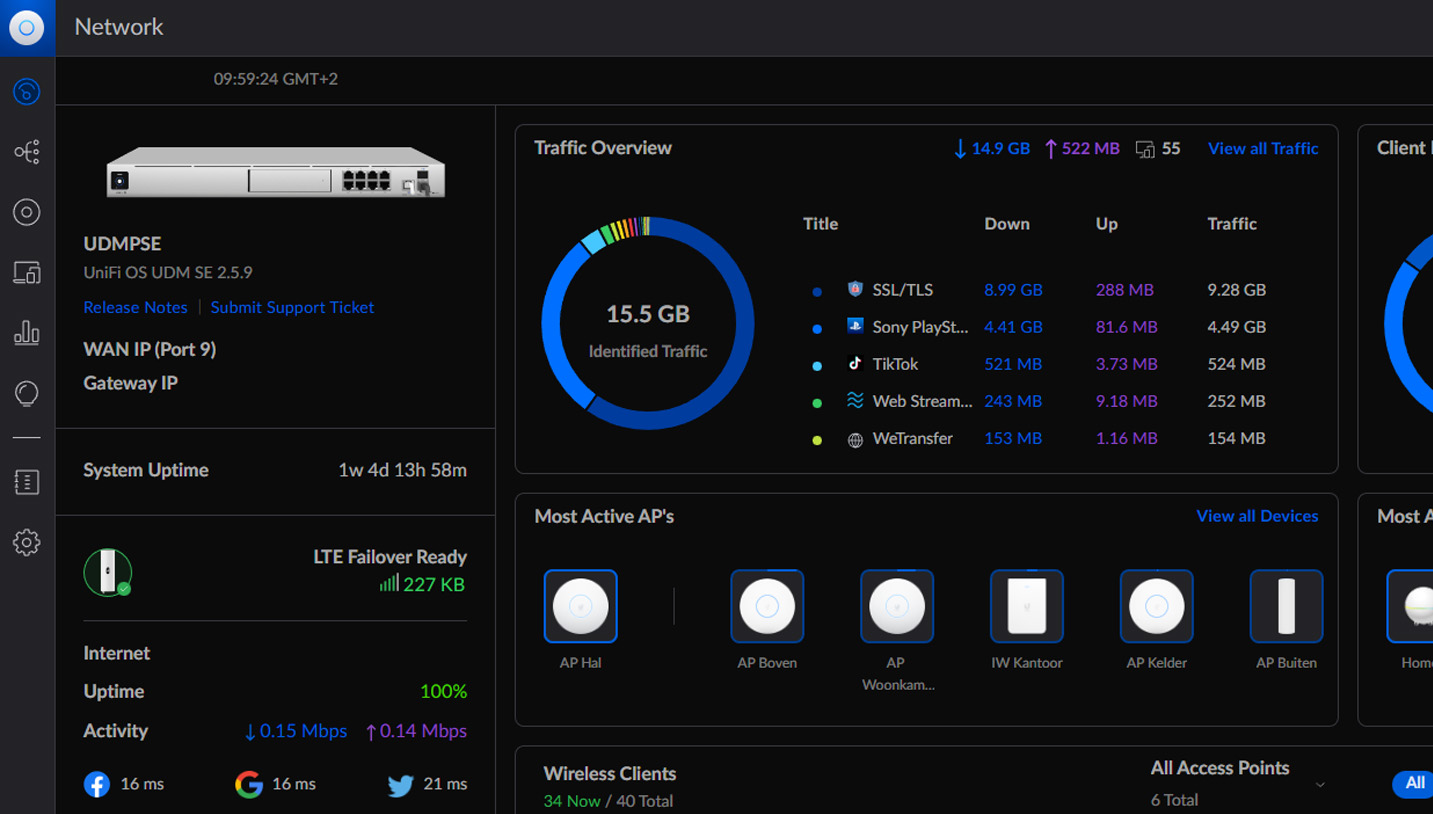
Task: Select the AP Woonkam... access point icon
Action: (x=897, y=606)
